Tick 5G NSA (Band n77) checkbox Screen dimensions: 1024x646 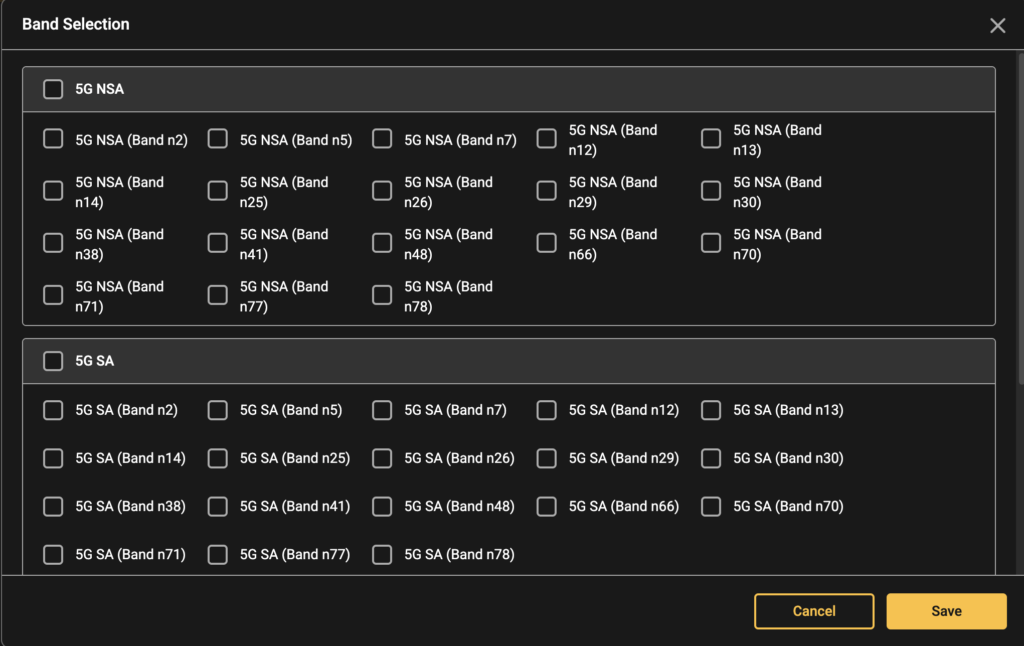pyautogui.click(x=217, y=295)
